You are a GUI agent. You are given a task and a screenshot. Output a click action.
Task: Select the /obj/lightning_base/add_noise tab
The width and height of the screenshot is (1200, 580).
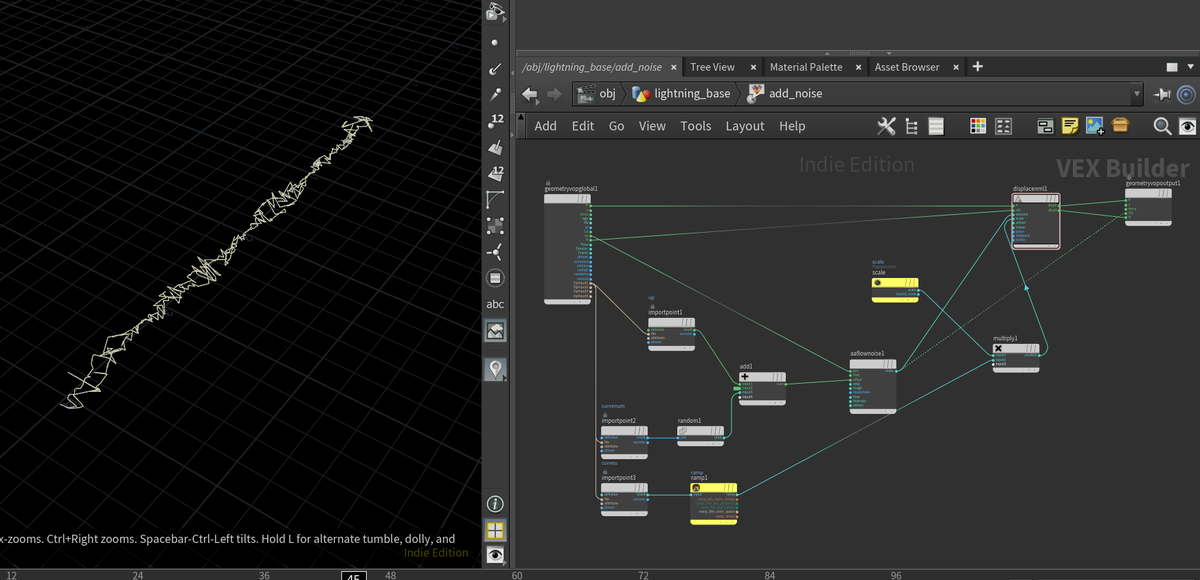(594, 67)
